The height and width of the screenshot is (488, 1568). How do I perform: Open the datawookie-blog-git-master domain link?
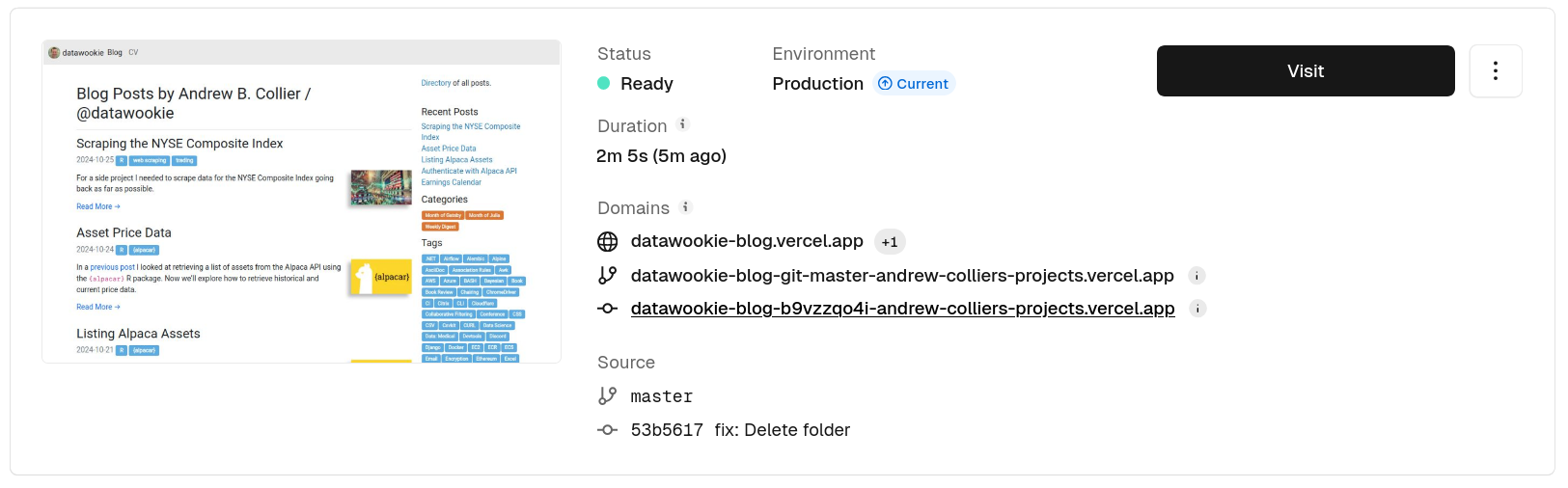click(901, 276)
